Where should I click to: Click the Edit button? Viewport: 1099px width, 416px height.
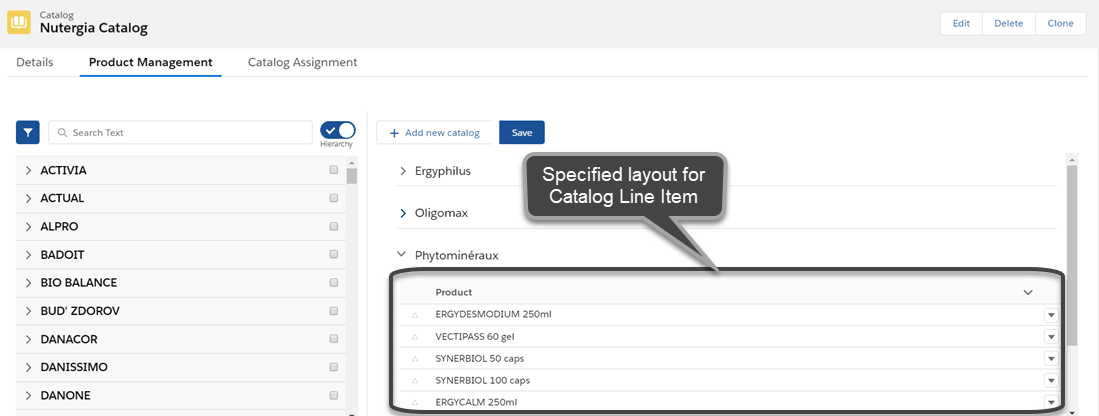[961, 23]
